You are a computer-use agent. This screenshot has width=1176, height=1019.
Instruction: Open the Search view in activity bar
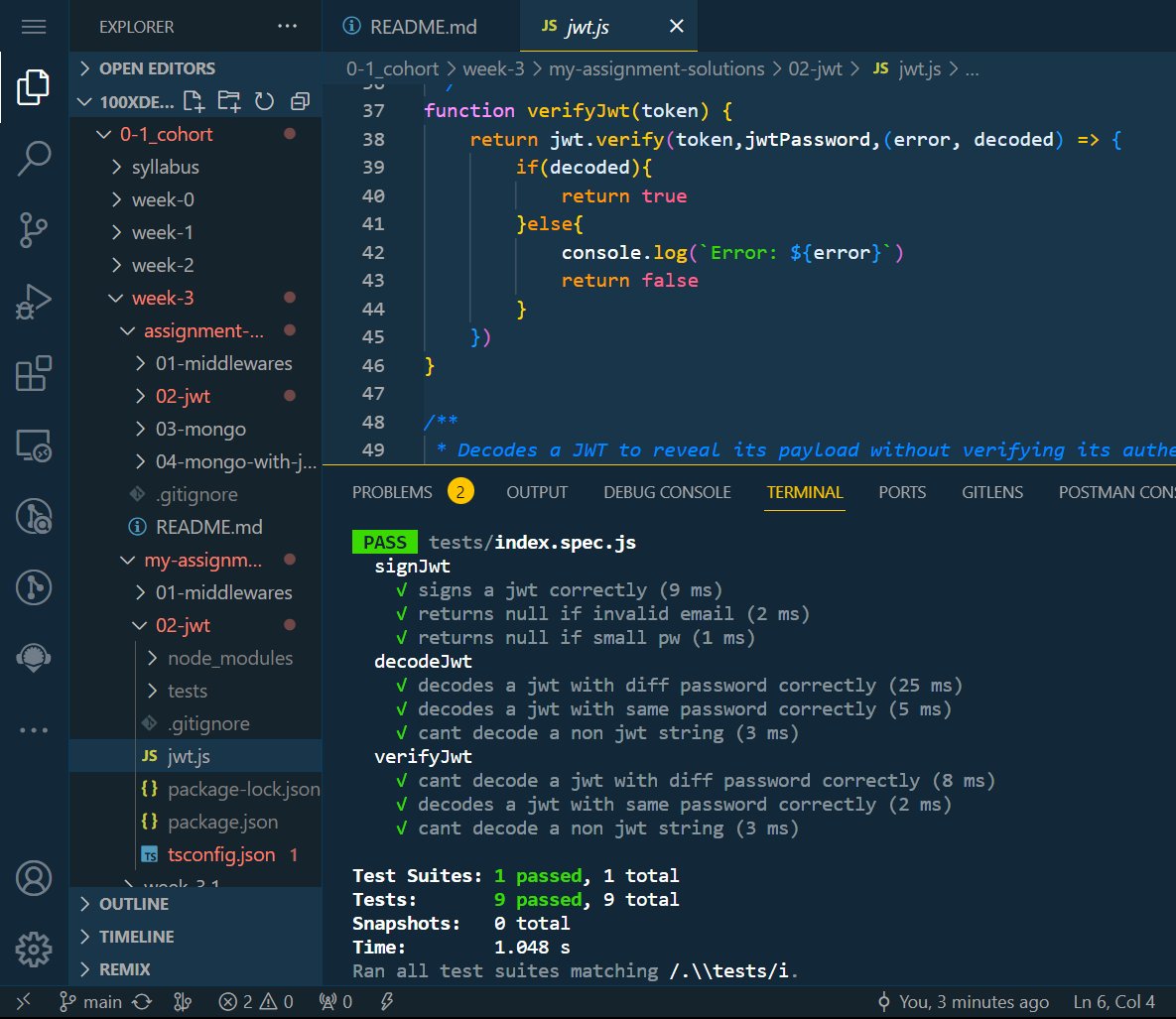click(34, 158)
